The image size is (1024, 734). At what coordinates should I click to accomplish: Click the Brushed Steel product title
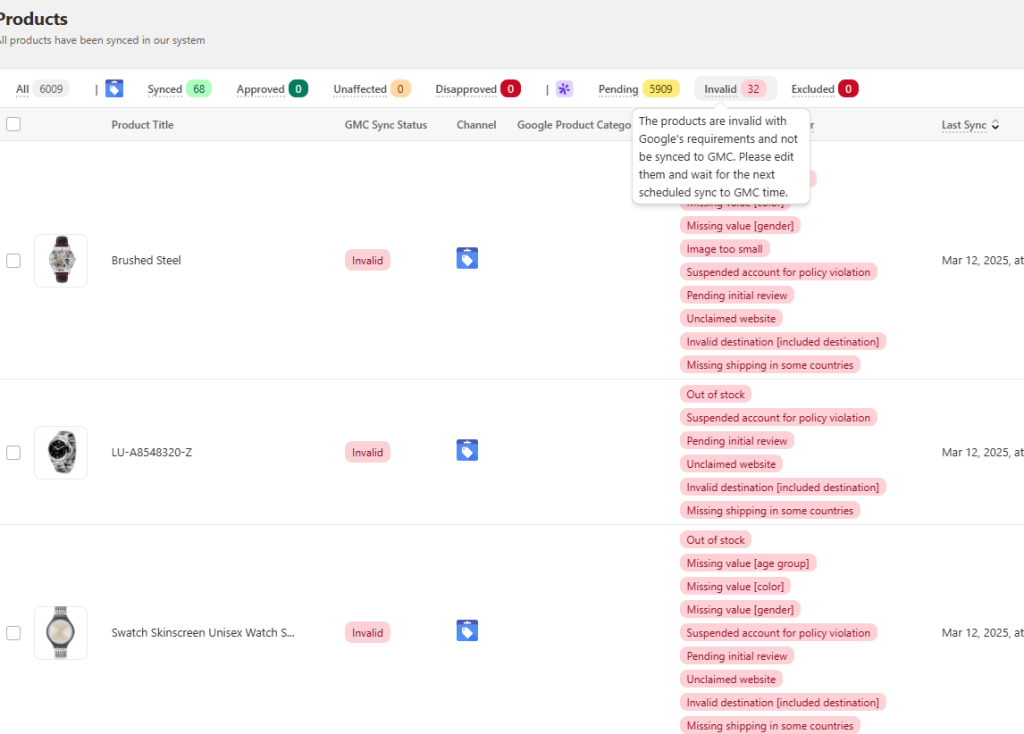click(x=146, y=261)
